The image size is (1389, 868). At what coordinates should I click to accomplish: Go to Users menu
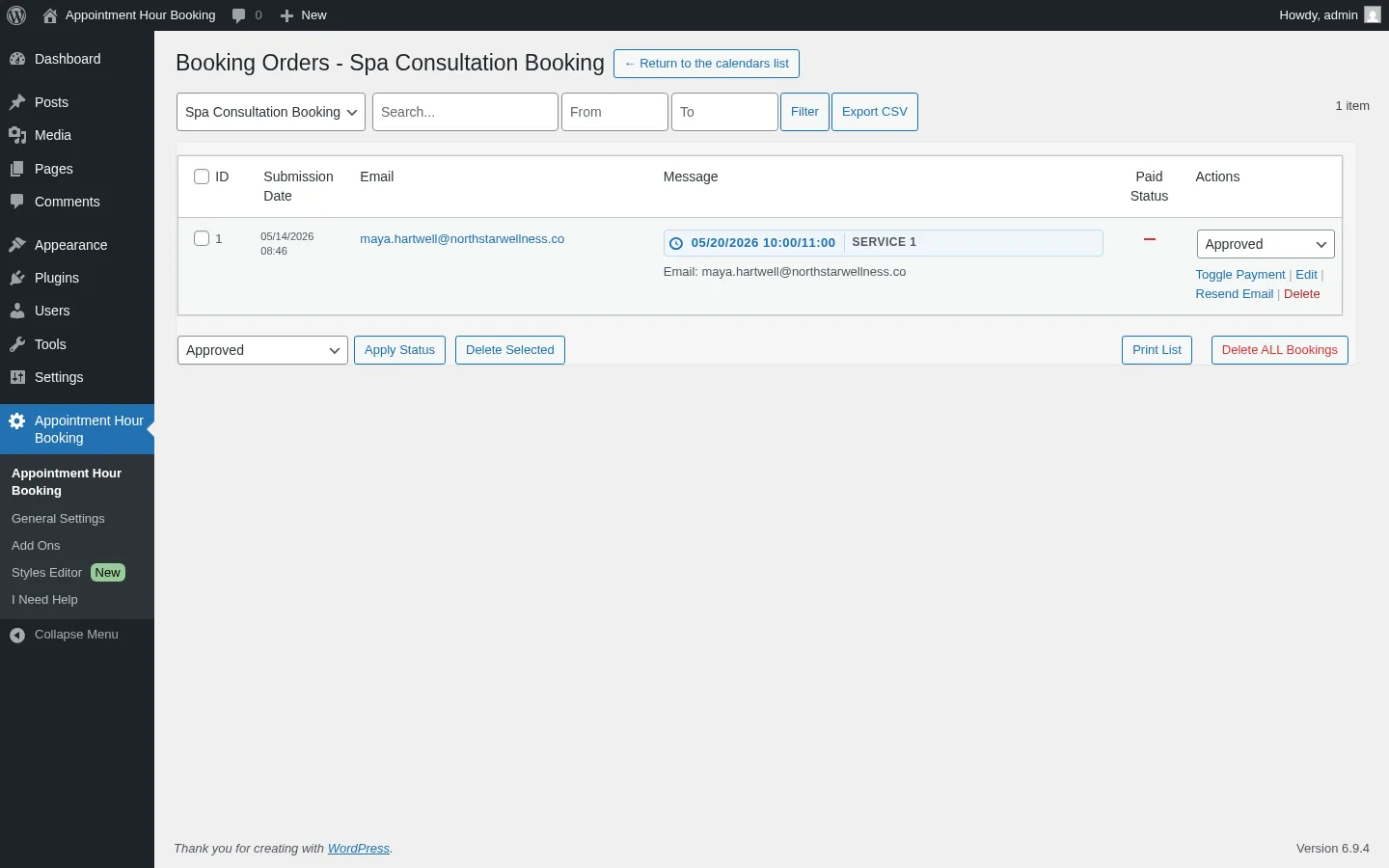click(77, 311)
